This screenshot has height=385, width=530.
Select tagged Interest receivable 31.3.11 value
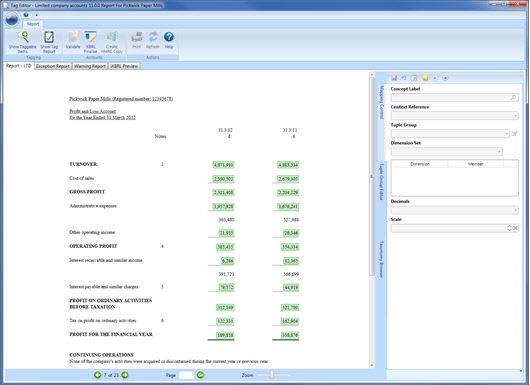(x=291, y=261)
